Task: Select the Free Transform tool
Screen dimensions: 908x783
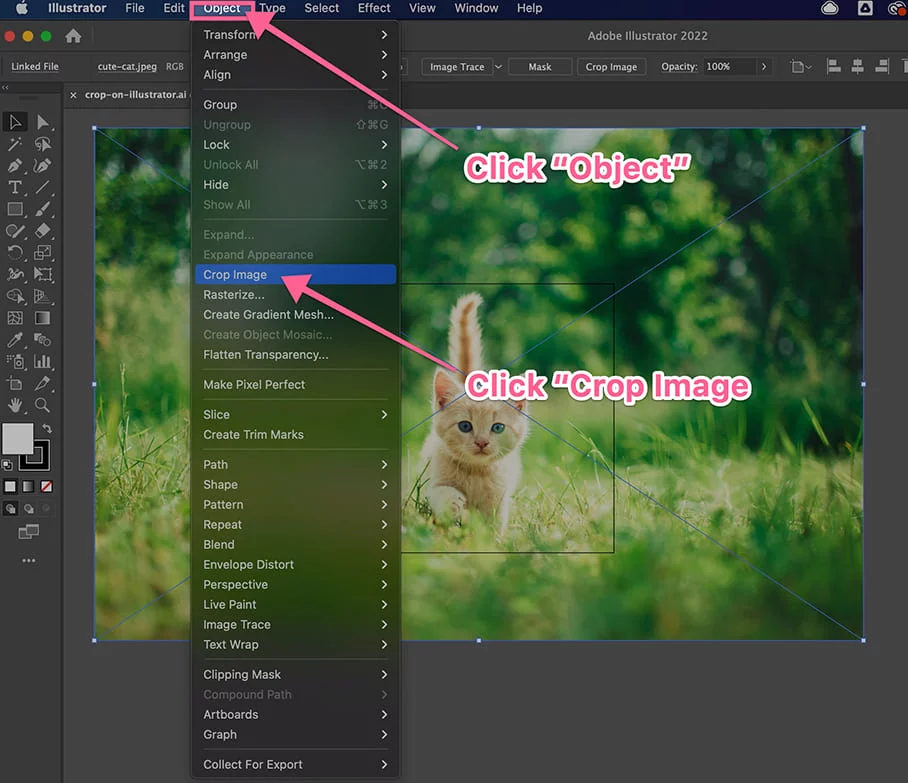Action: click(x=42, y=275)
